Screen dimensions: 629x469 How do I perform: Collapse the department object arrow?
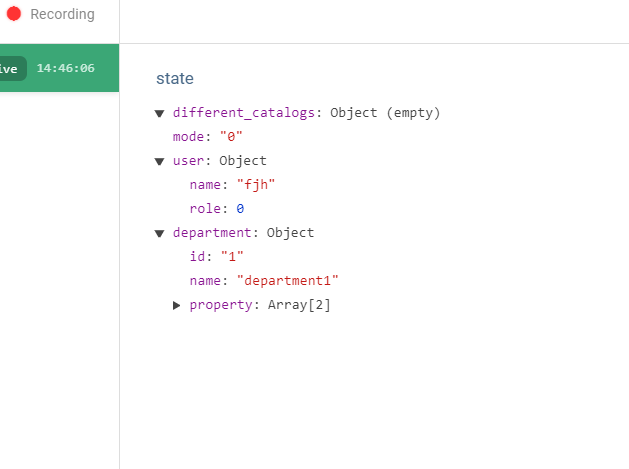[x=160, y=233]
